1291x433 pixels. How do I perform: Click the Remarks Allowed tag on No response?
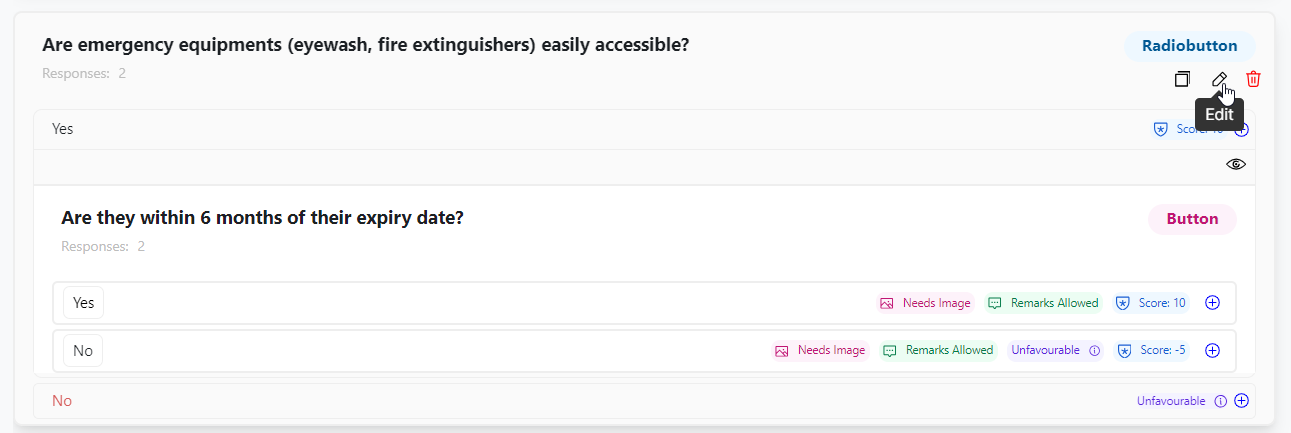(938, 351)
